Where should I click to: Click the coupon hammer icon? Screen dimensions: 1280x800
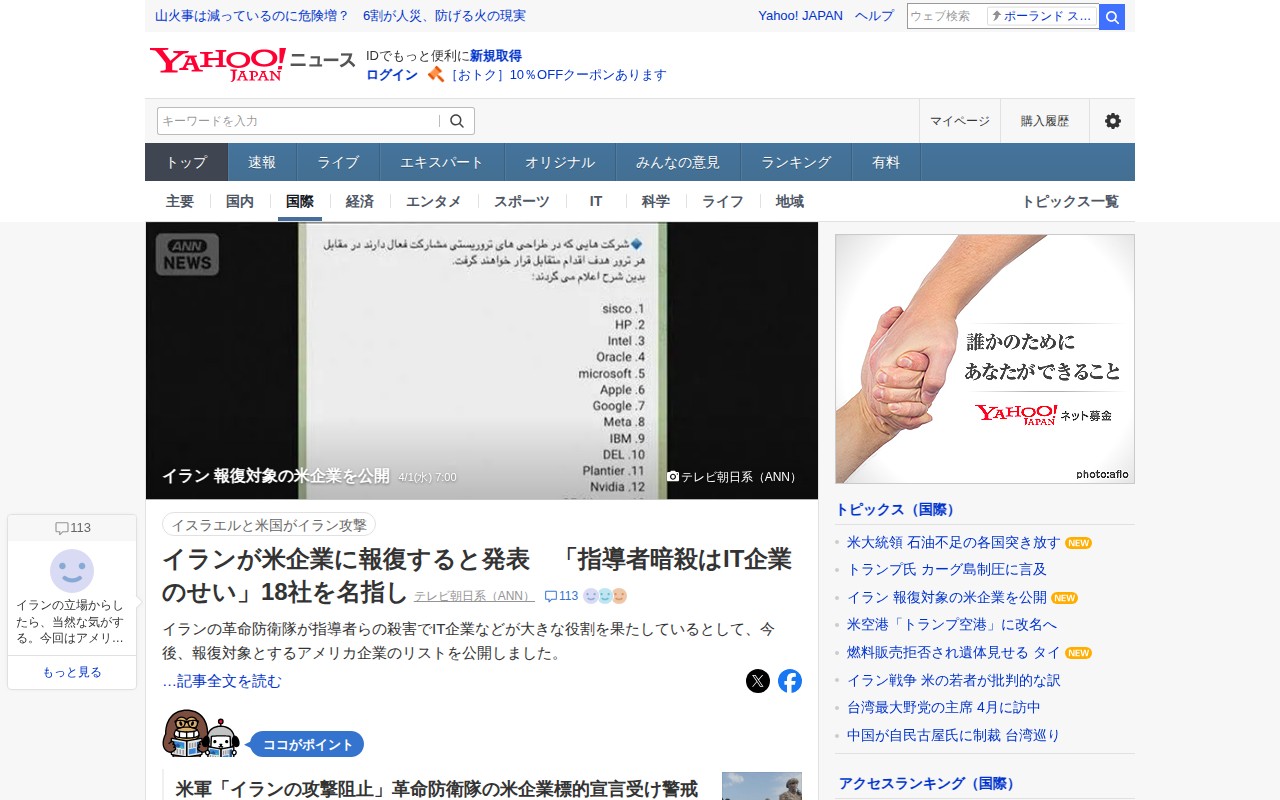[435, 74]
